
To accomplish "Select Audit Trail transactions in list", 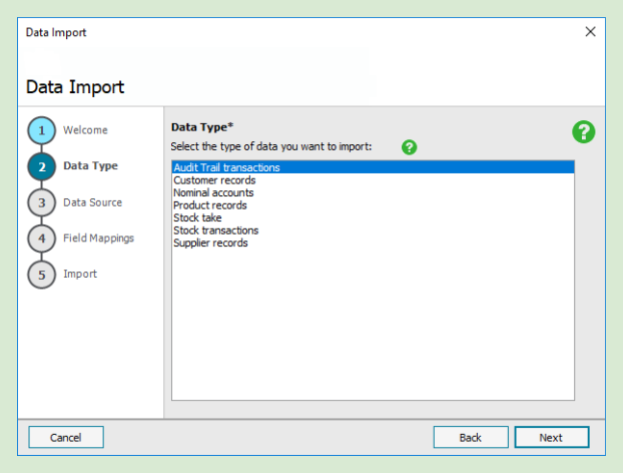I will click(x=226, y=168).
